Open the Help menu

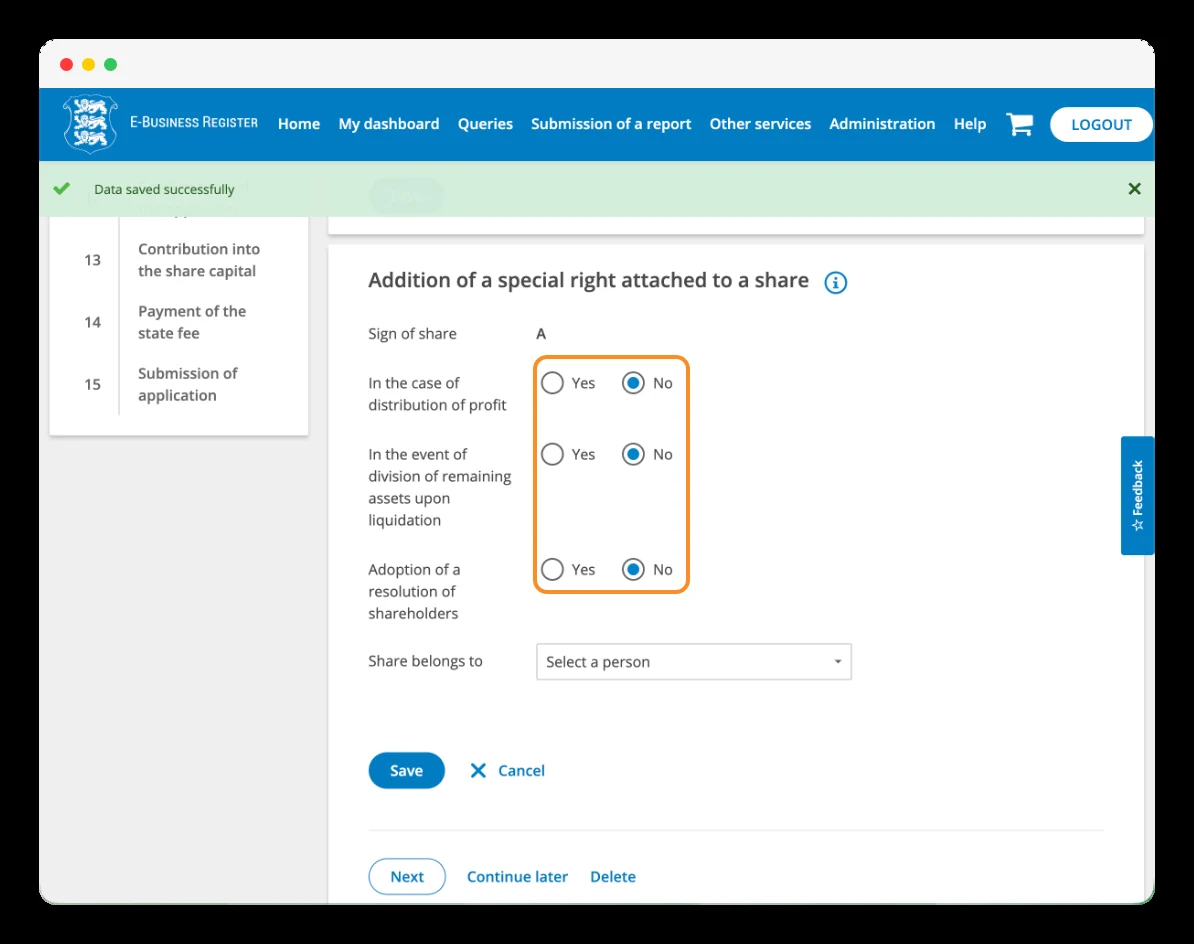(x=969, y=124)
